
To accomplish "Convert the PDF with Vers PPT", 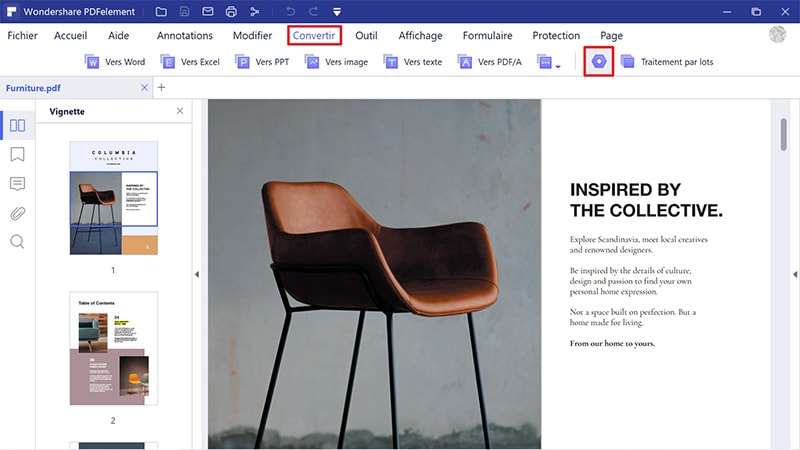I will click(x=262, y=62).
